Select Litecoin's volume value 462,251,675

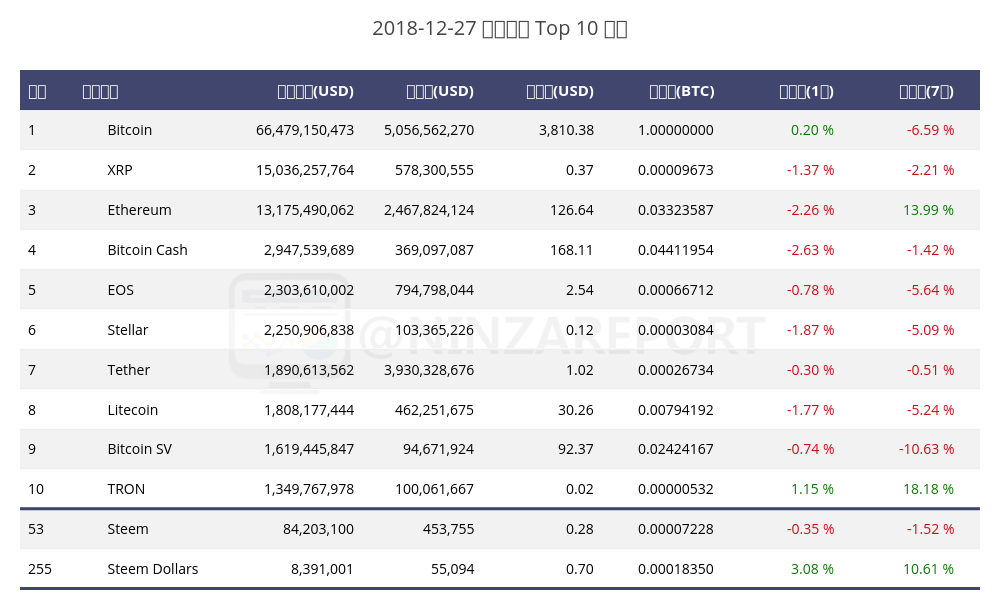(434, 410)
